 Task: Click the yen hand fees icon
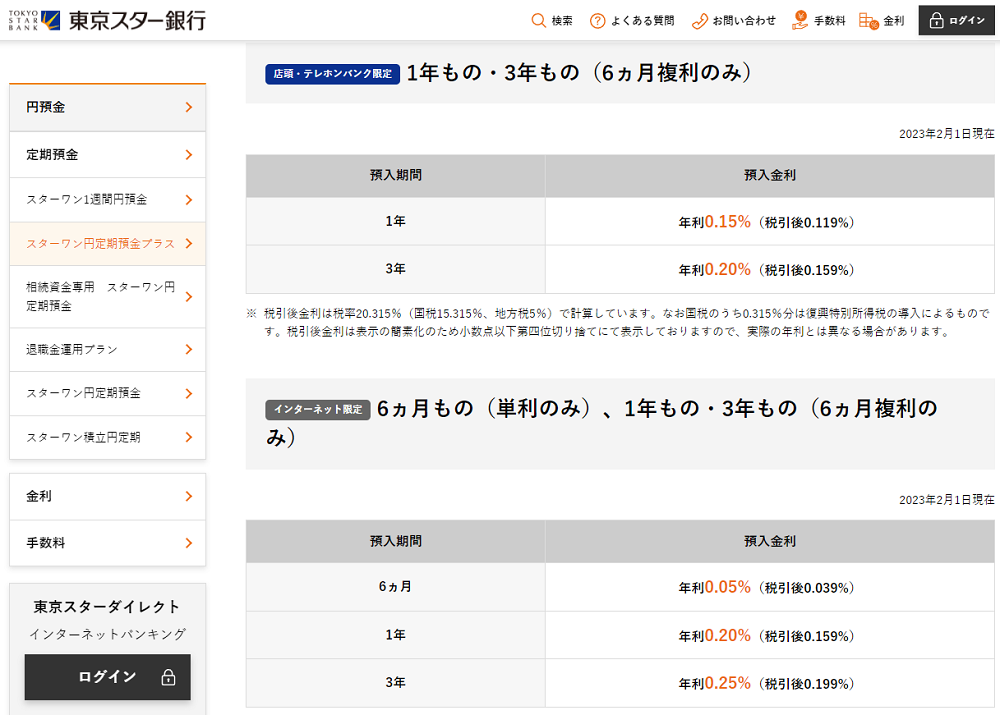coord(800,20)
